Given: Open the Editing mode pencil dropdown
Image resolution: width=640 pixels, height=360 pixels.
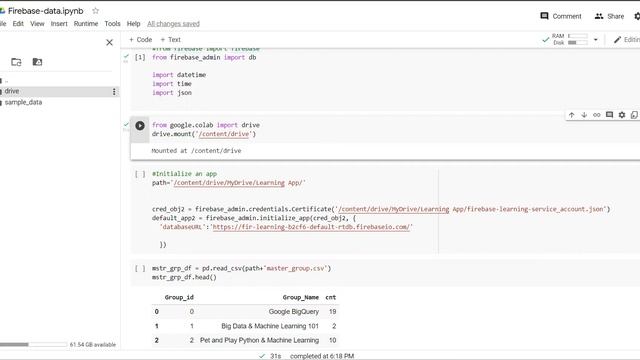Looking at the screenshot, I should tap(627, 40).
